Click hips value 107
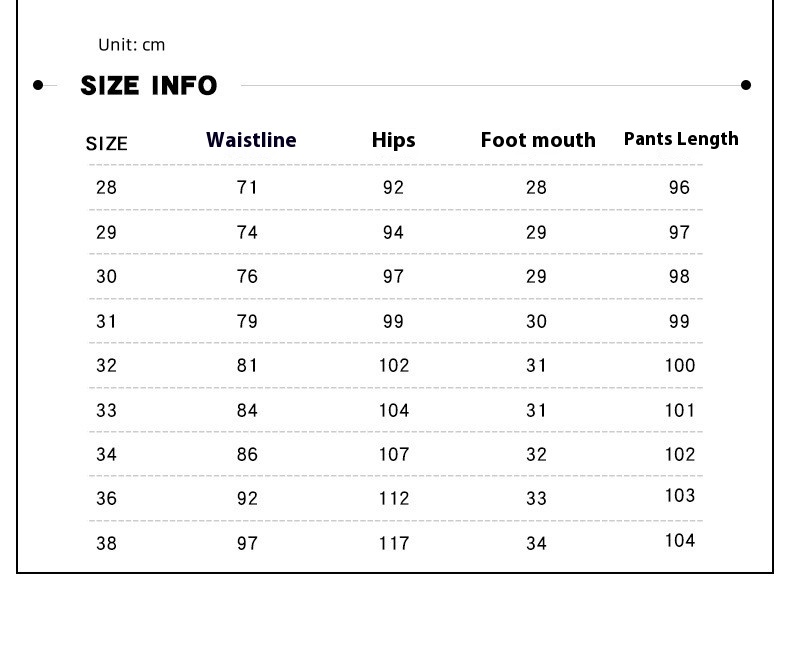Viewport: 790px width, 648px height. tap(394, 454)
